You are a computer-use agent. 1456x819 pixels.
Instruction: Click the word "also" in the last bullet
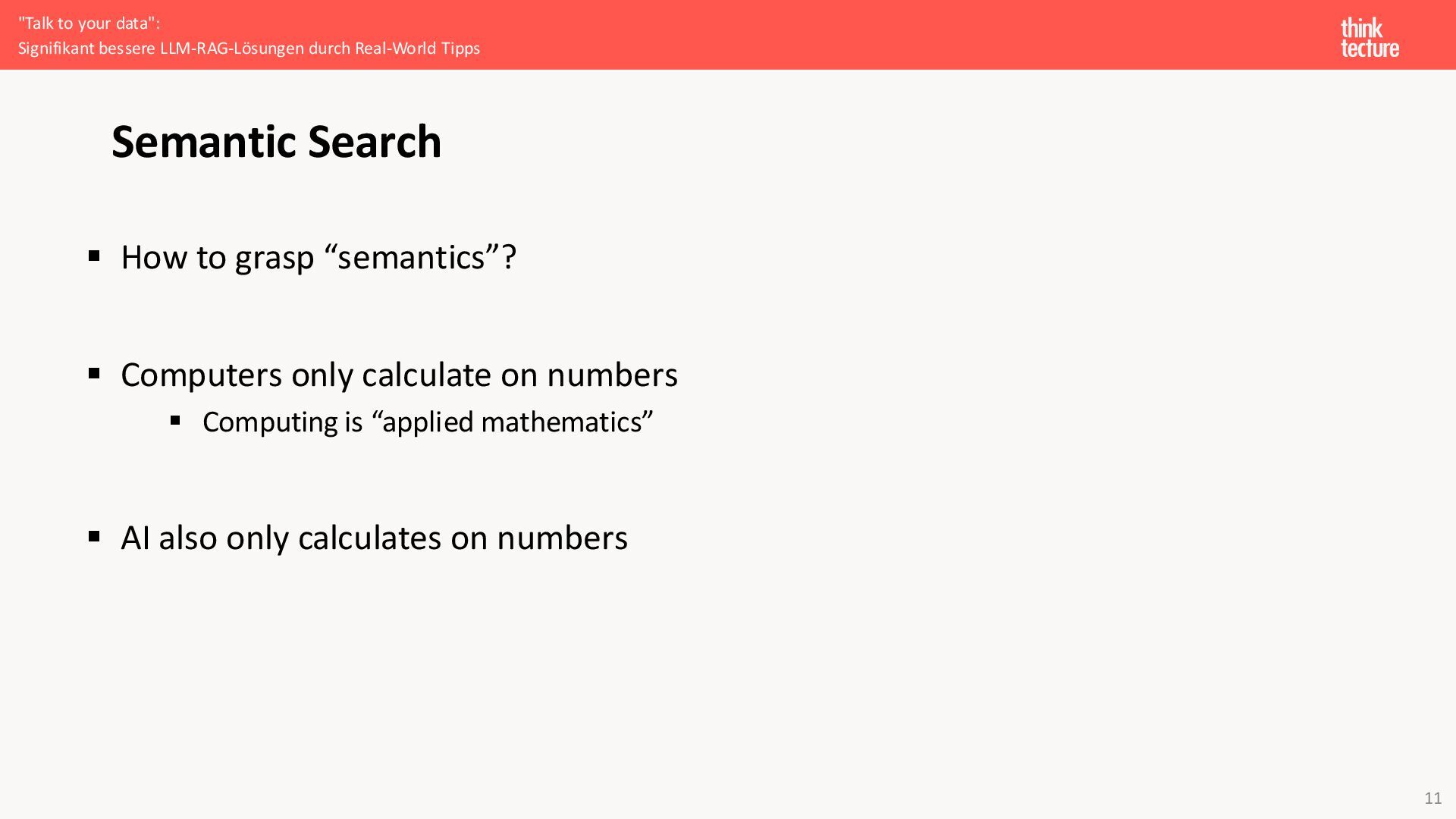(x=188, y=538)
